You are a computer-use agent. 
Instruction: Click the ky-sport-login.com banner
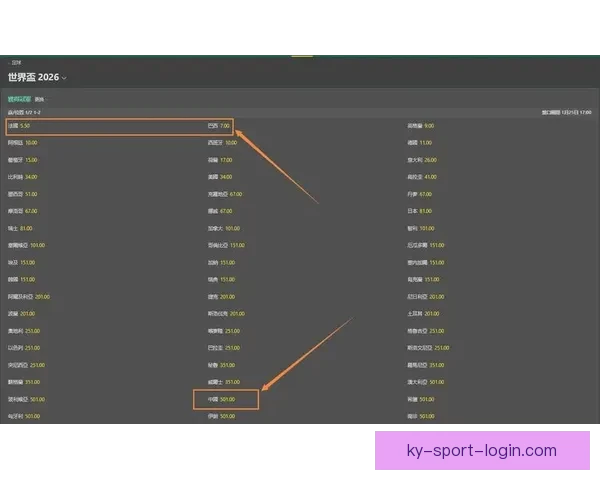tap(482, 451)
